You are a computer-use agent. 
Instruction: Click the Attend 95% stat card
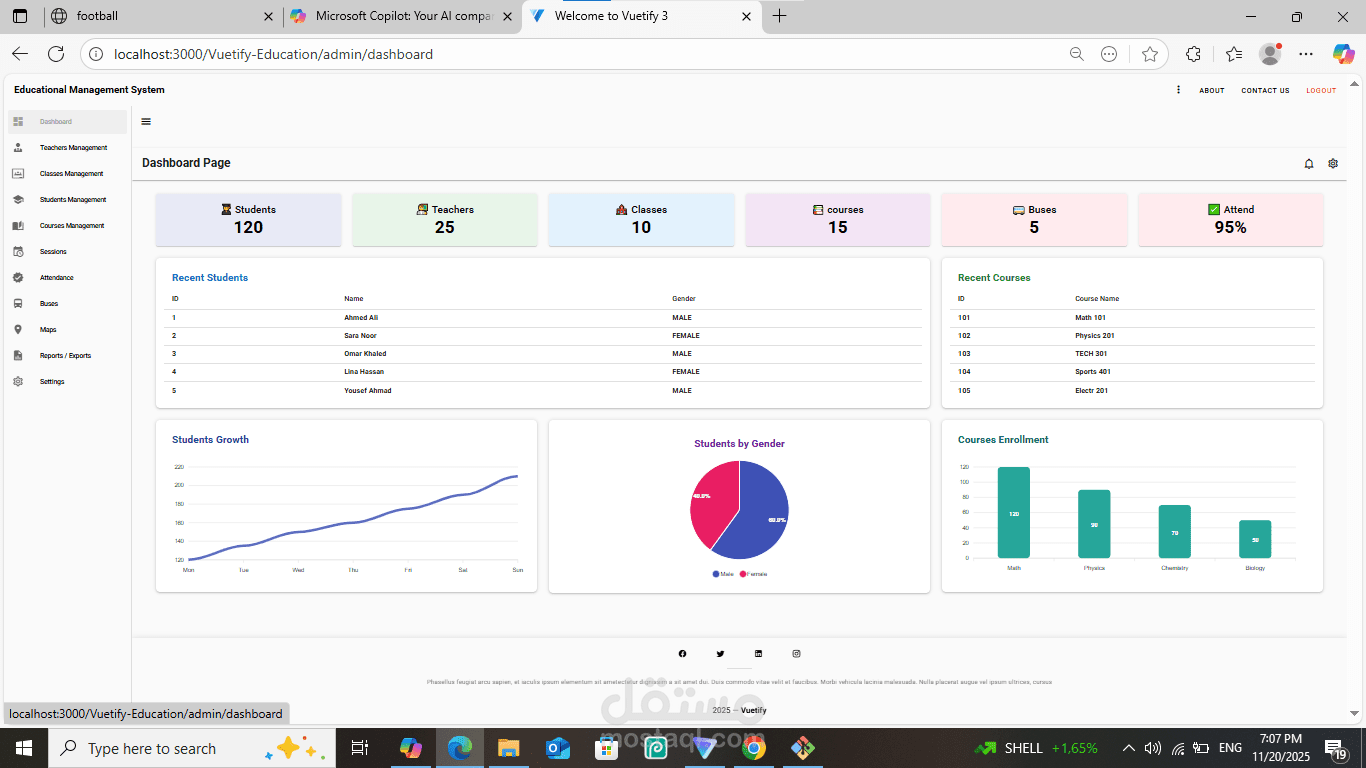pos(1231,219)
